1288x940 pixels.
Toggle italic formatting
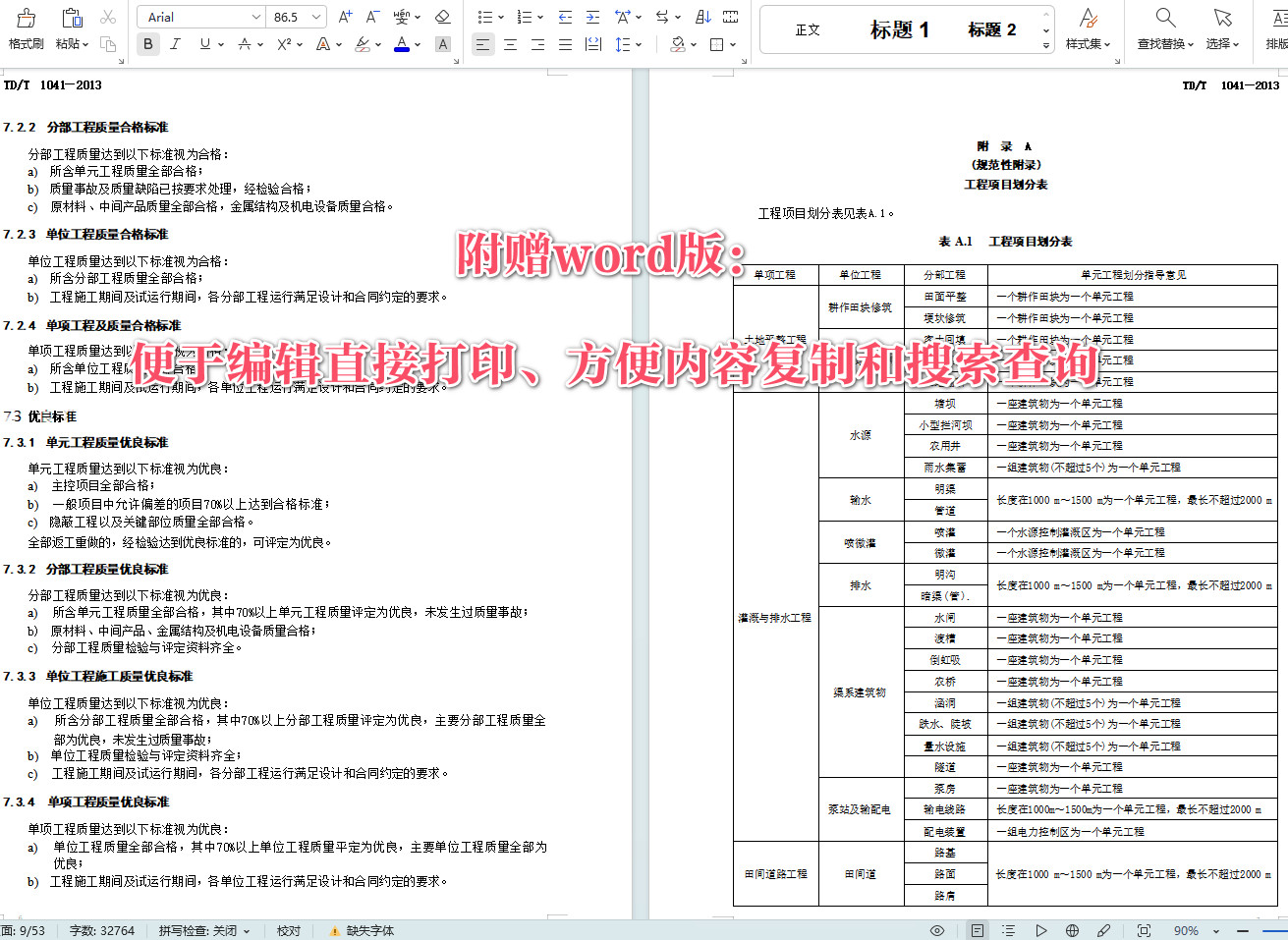click(174, 44)
